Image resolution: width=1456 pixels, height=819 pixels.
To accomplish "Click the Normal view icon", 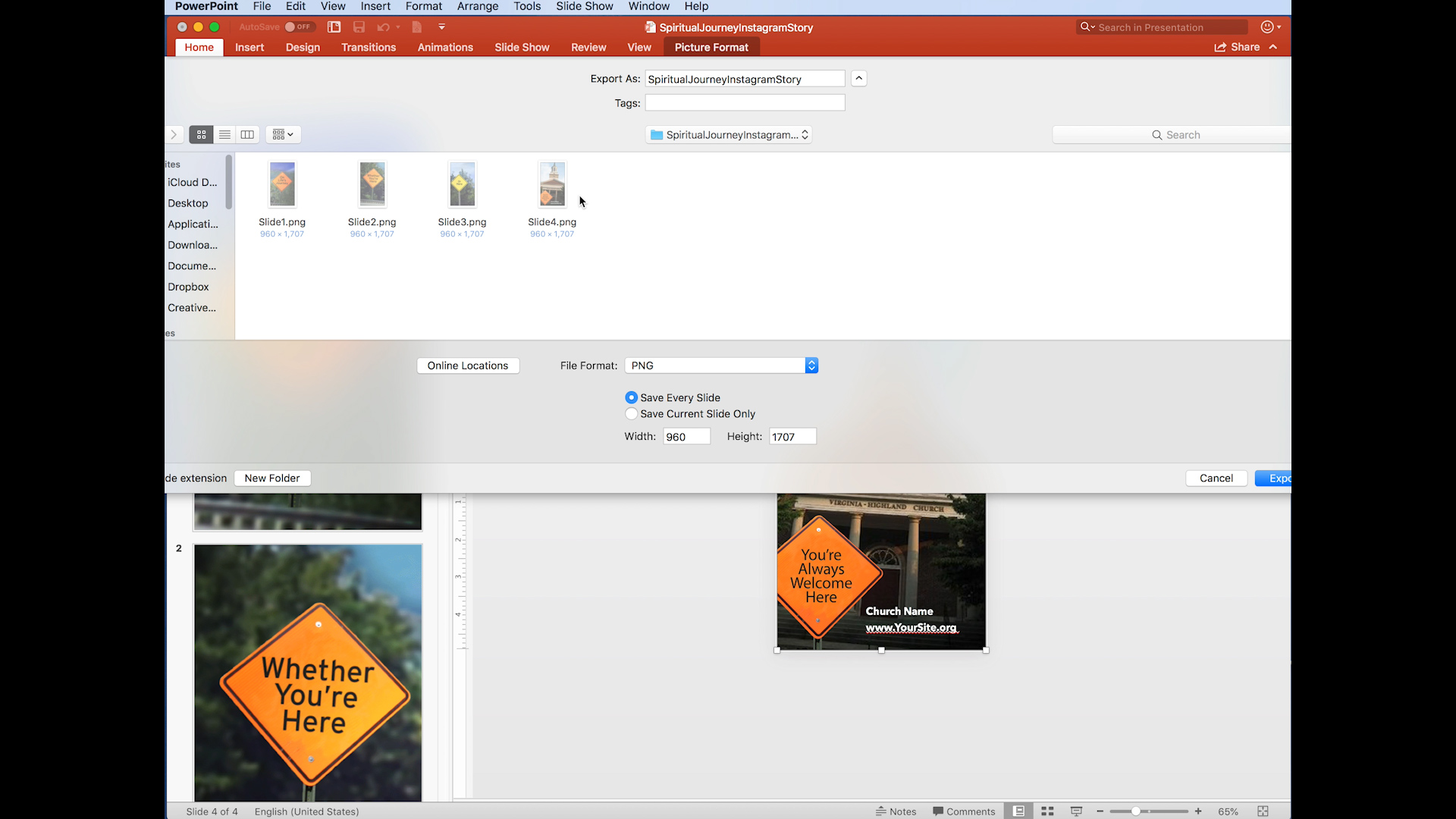I will [1018, 811].
